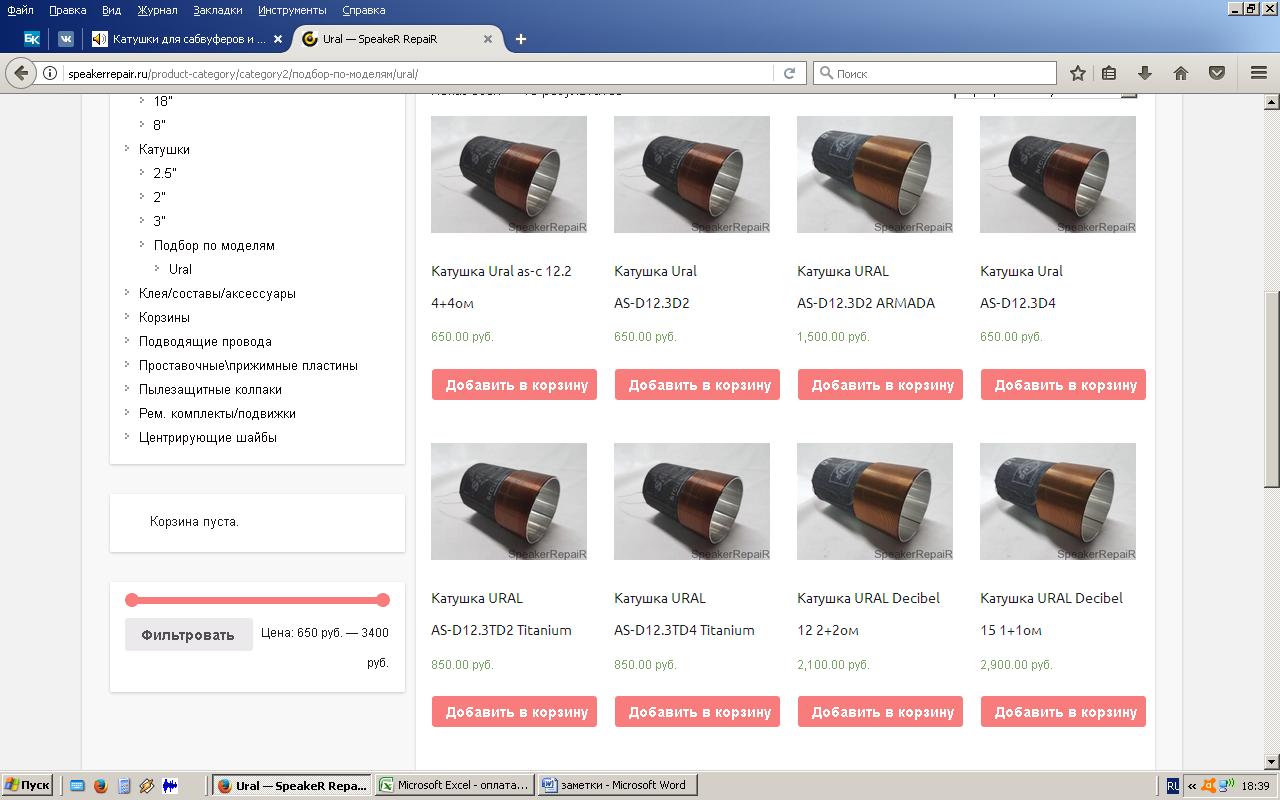Open the 3" coil subcategory

click(x=160, y=221)
